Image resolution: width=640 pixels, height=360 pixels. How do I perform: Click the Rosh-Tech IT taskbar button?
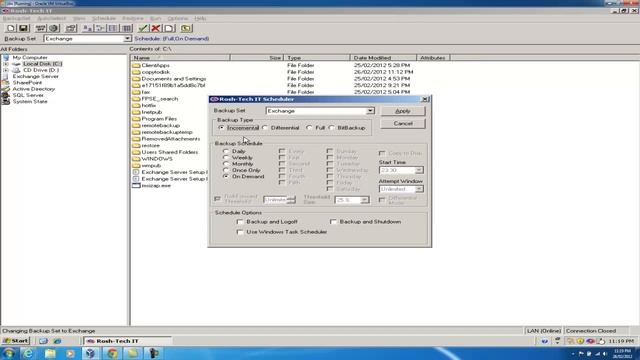pyautogui.click(x=127, y=341)
